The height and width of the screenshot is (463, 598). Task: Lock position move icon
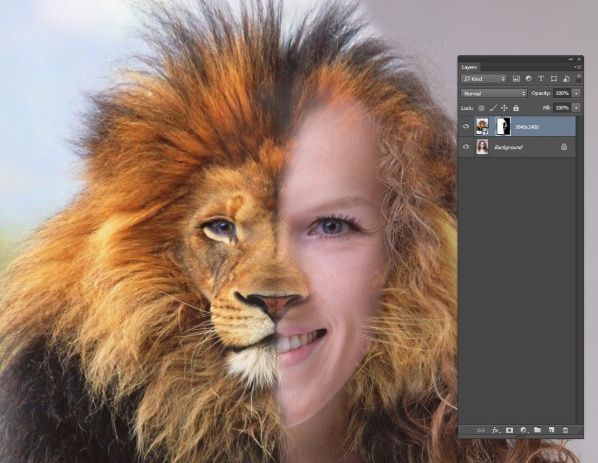[x=505, y=108]
